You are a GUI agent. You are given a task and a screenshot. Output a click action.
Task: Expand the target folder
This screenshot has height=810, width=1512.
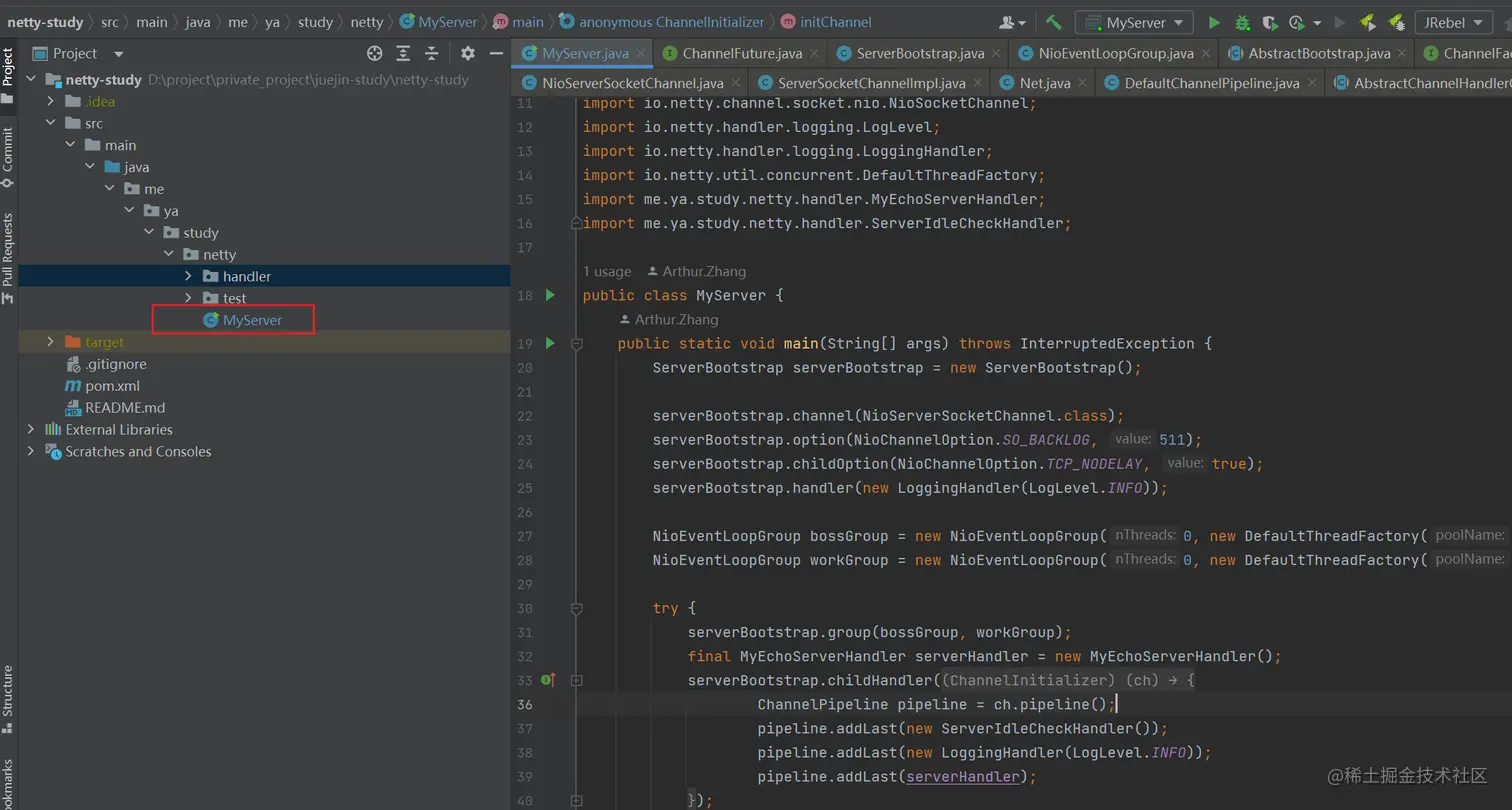51,342
